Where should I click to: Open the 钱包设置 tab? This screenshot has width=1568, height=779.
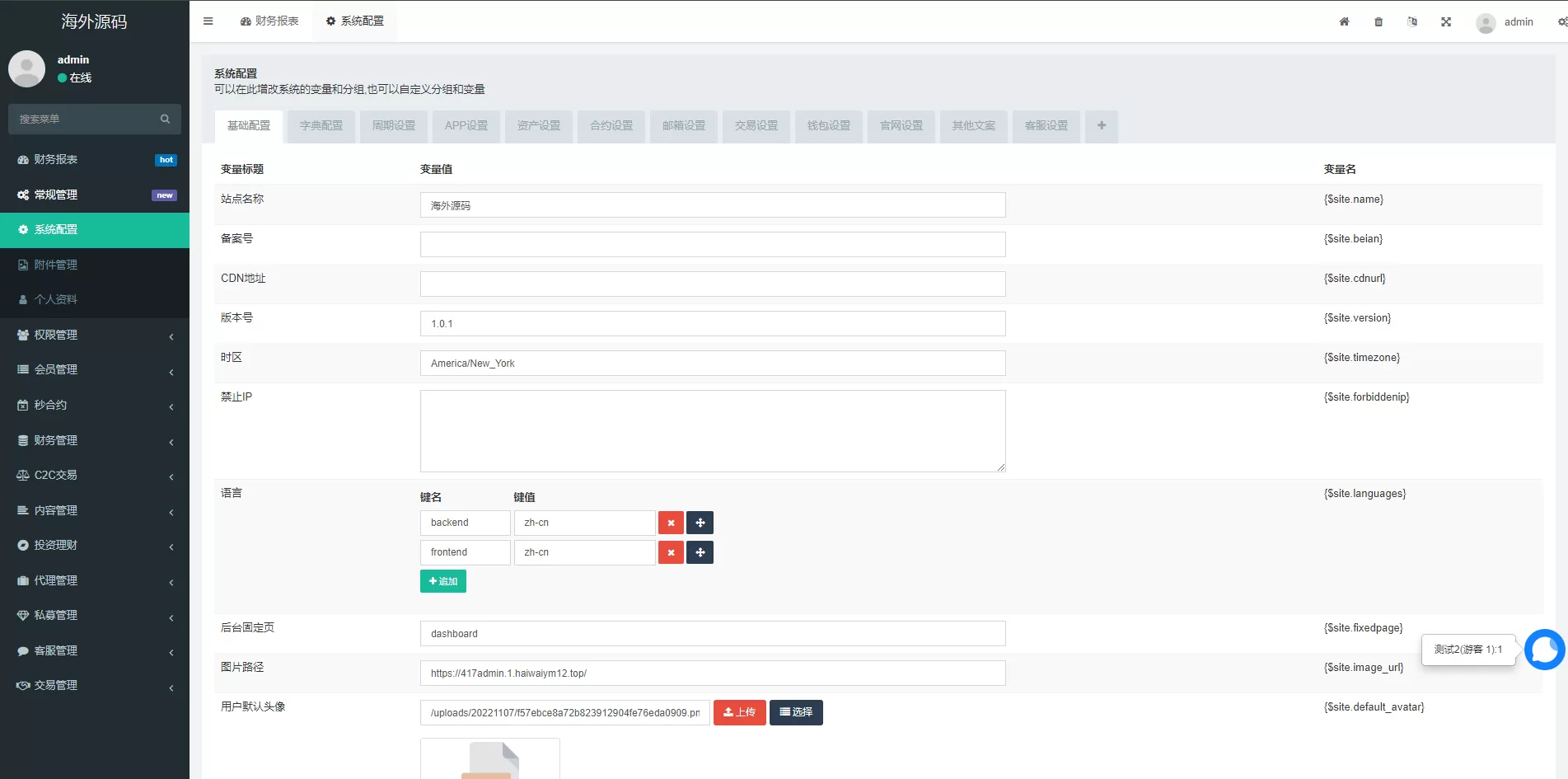point(828,126)
